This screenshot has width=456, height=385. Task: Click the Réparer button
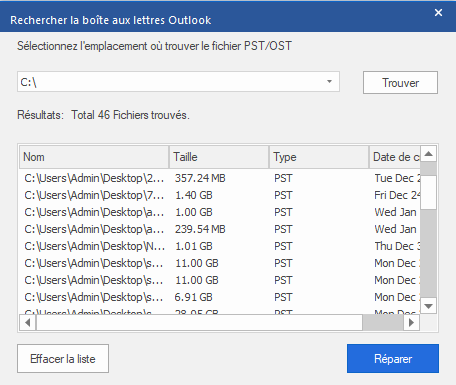coord(393,359)
